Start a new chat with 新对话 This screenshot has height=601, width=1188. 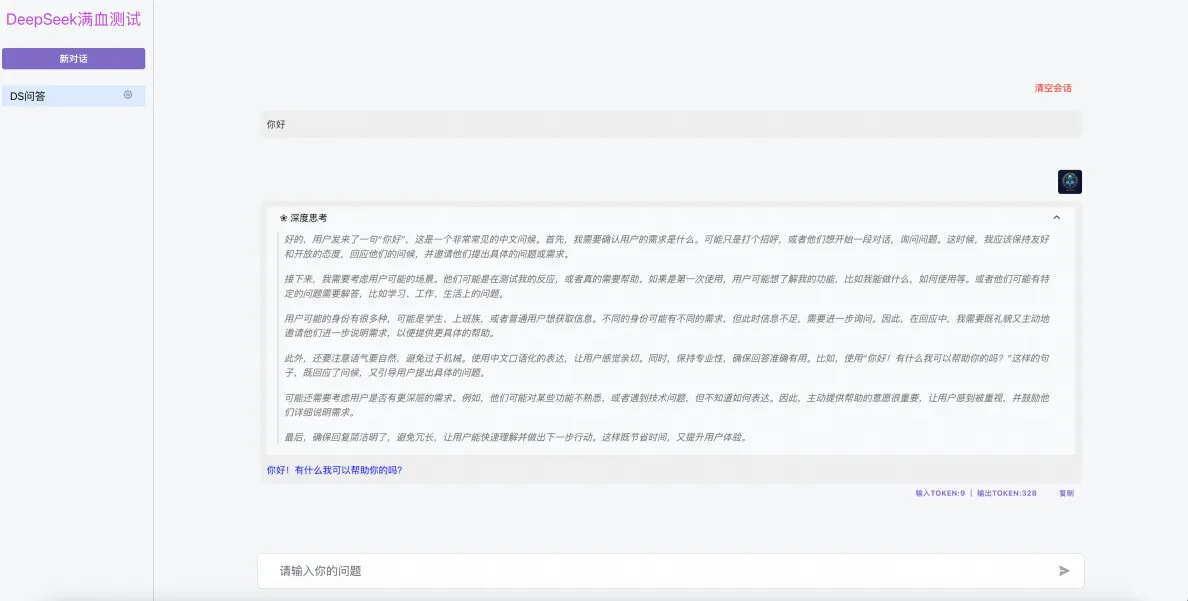coord(73,58)
